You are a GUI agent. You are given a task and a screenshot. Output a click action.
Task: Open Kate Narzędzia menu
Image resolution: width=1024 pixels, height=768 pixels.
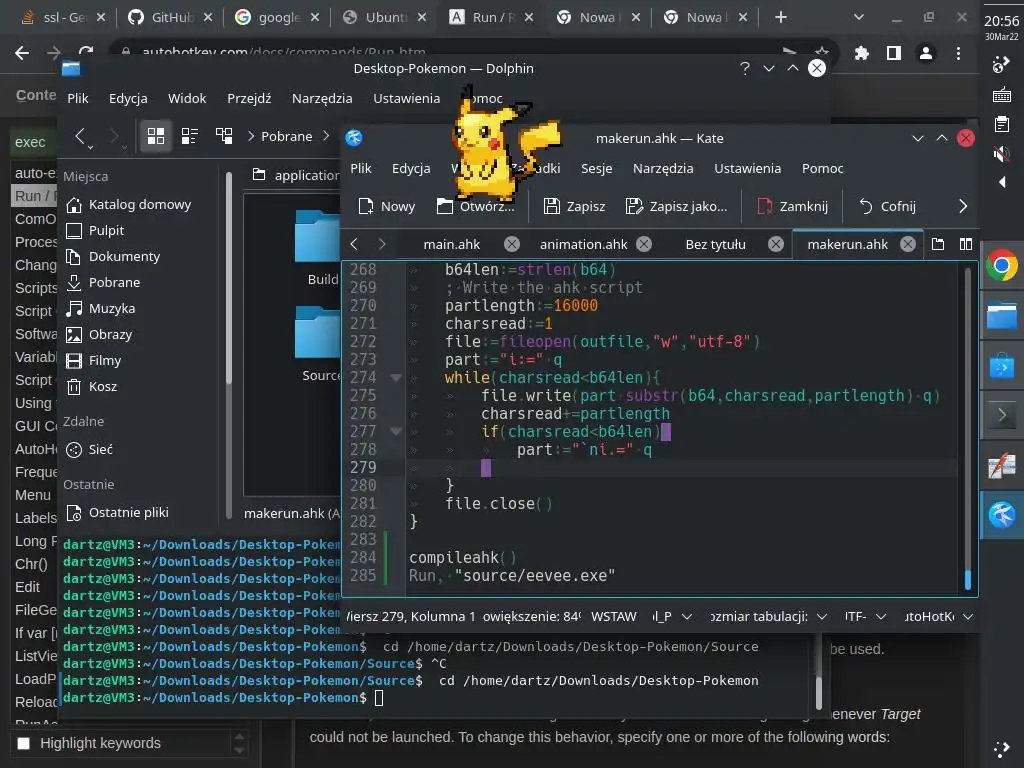pyautogui.click(x=663, y=168)
